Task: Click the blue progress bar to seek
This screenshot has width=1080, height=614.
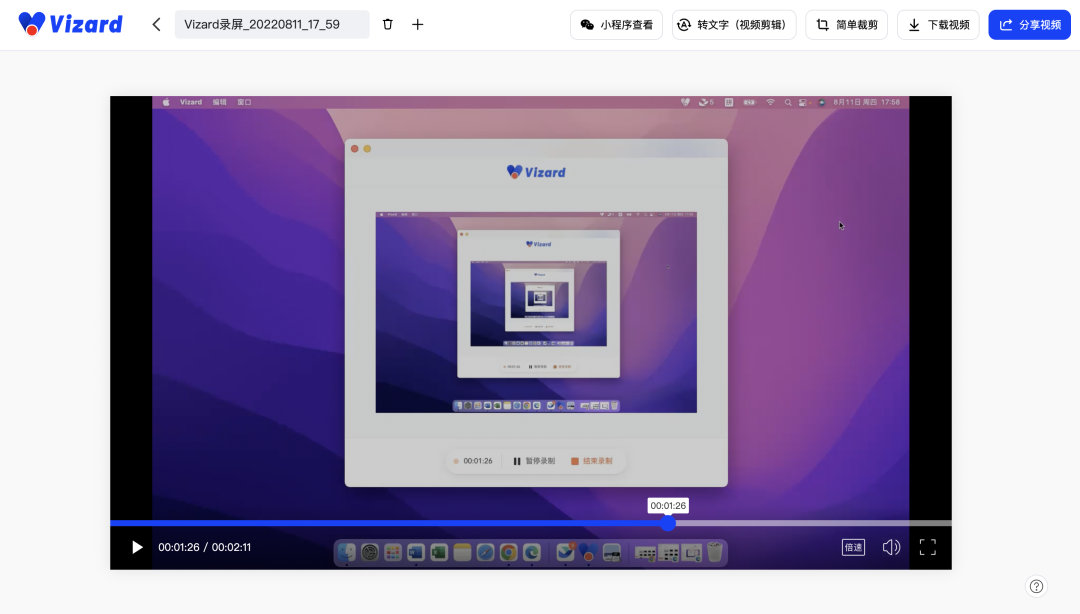Action: (400, 523)
